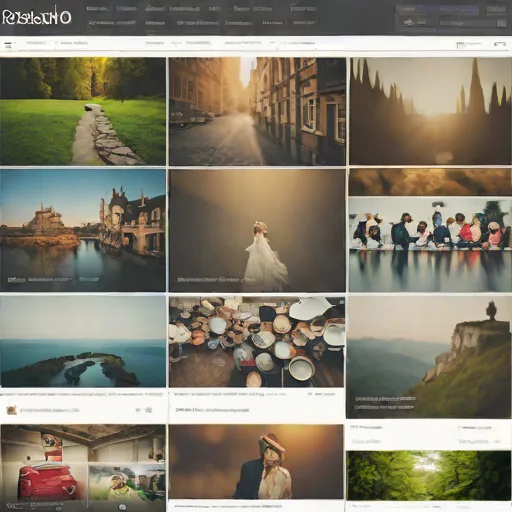Open the blurred golden strip photo
This screenshot has height=512, width=512.
(430, 182)
